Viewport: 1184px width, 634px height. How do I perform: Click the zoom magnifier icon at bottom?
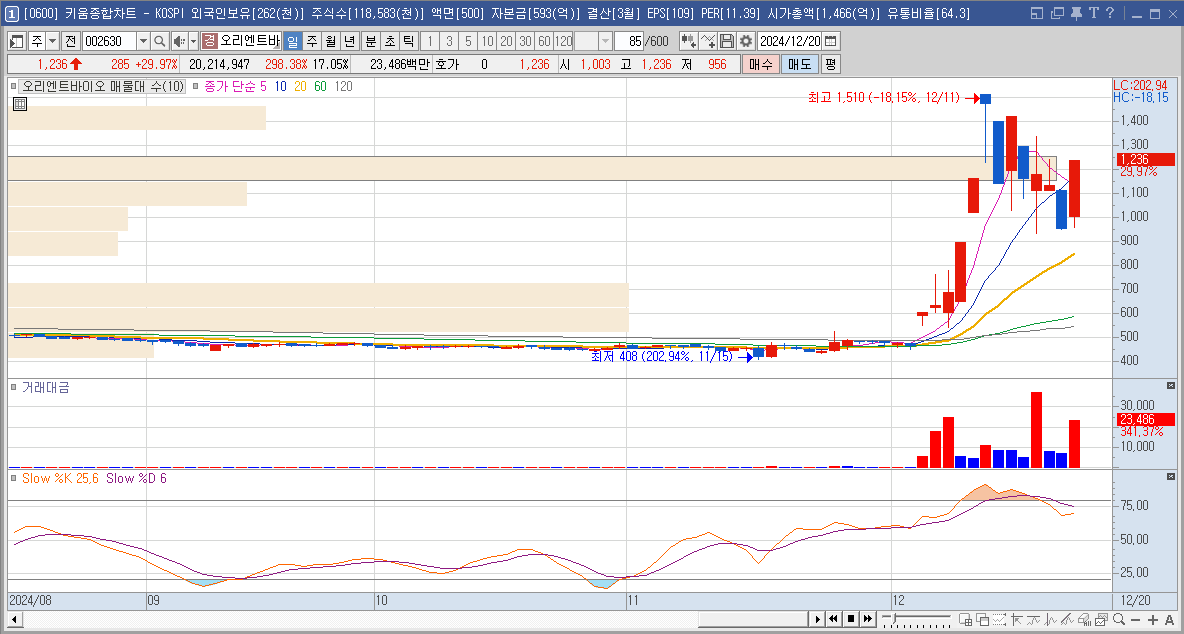(1118, 620)
